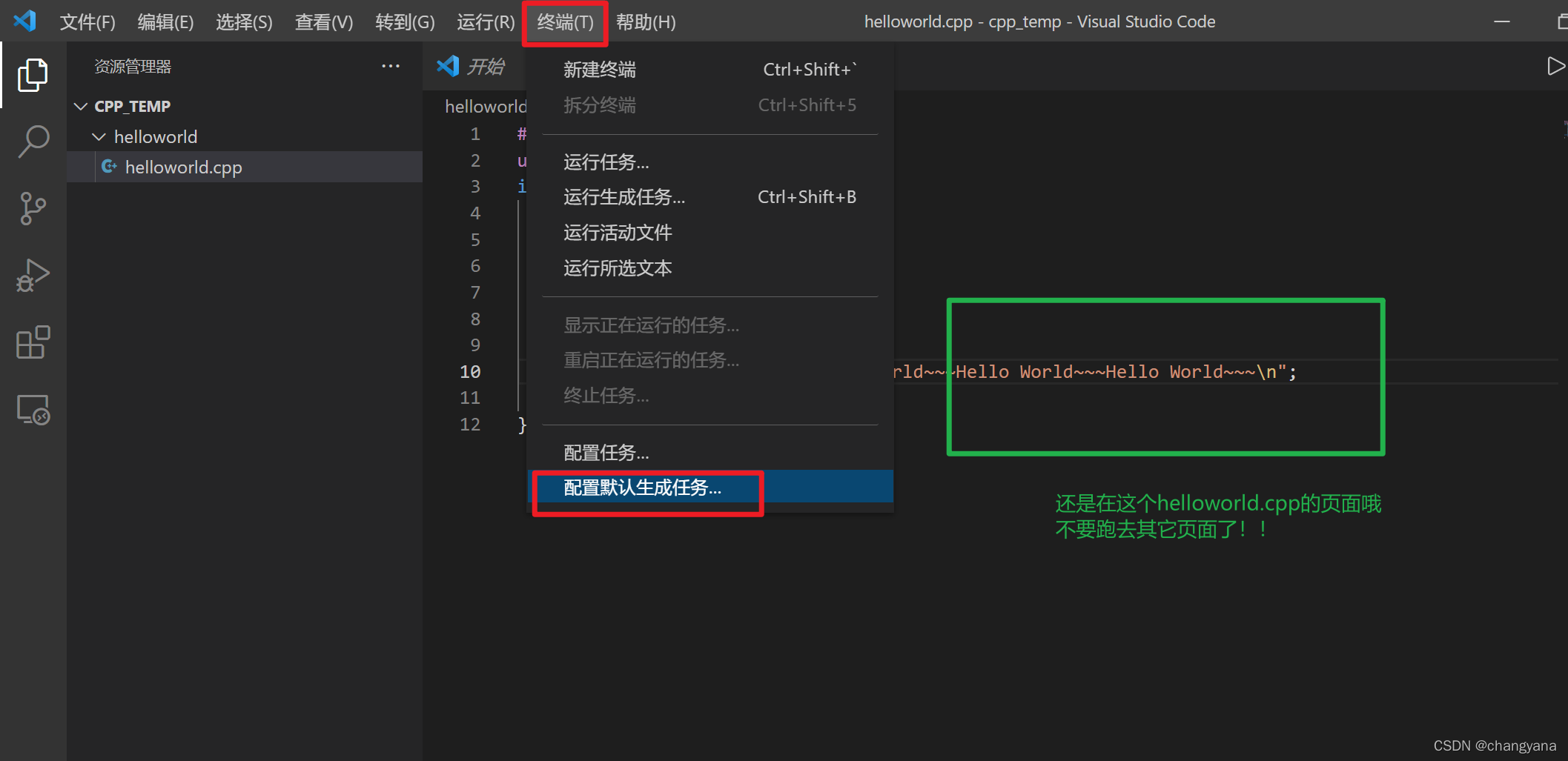Choose 配置默认生成任务... menu entry
This screenshot has height=761, width=1568.
(x=710, y=488)
